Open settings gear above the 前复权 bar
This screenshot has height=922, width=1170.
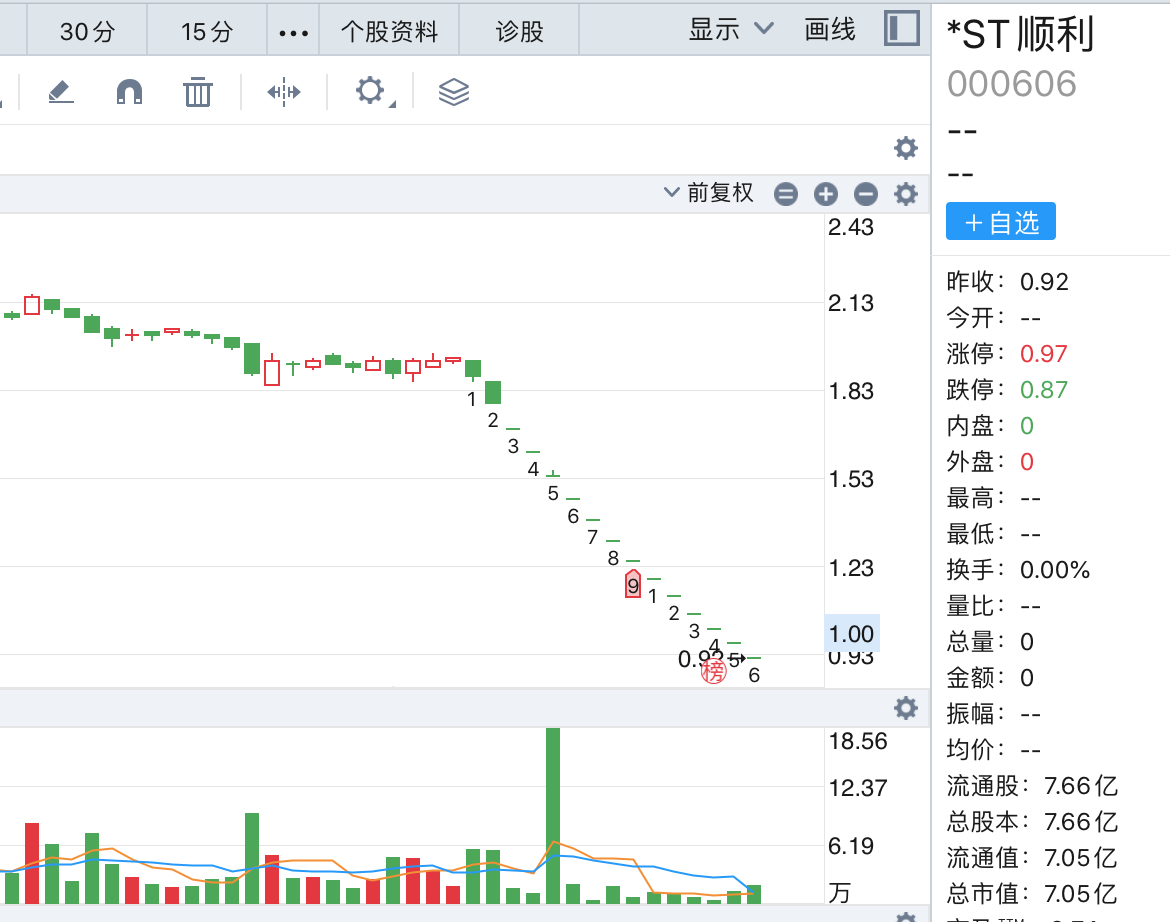(x=906, y=149)
